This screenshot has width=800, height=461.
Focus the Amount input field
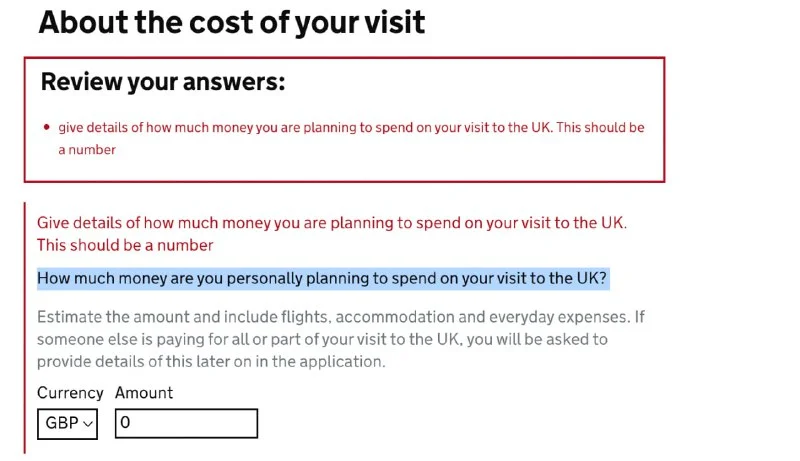(x=186, y=423)
